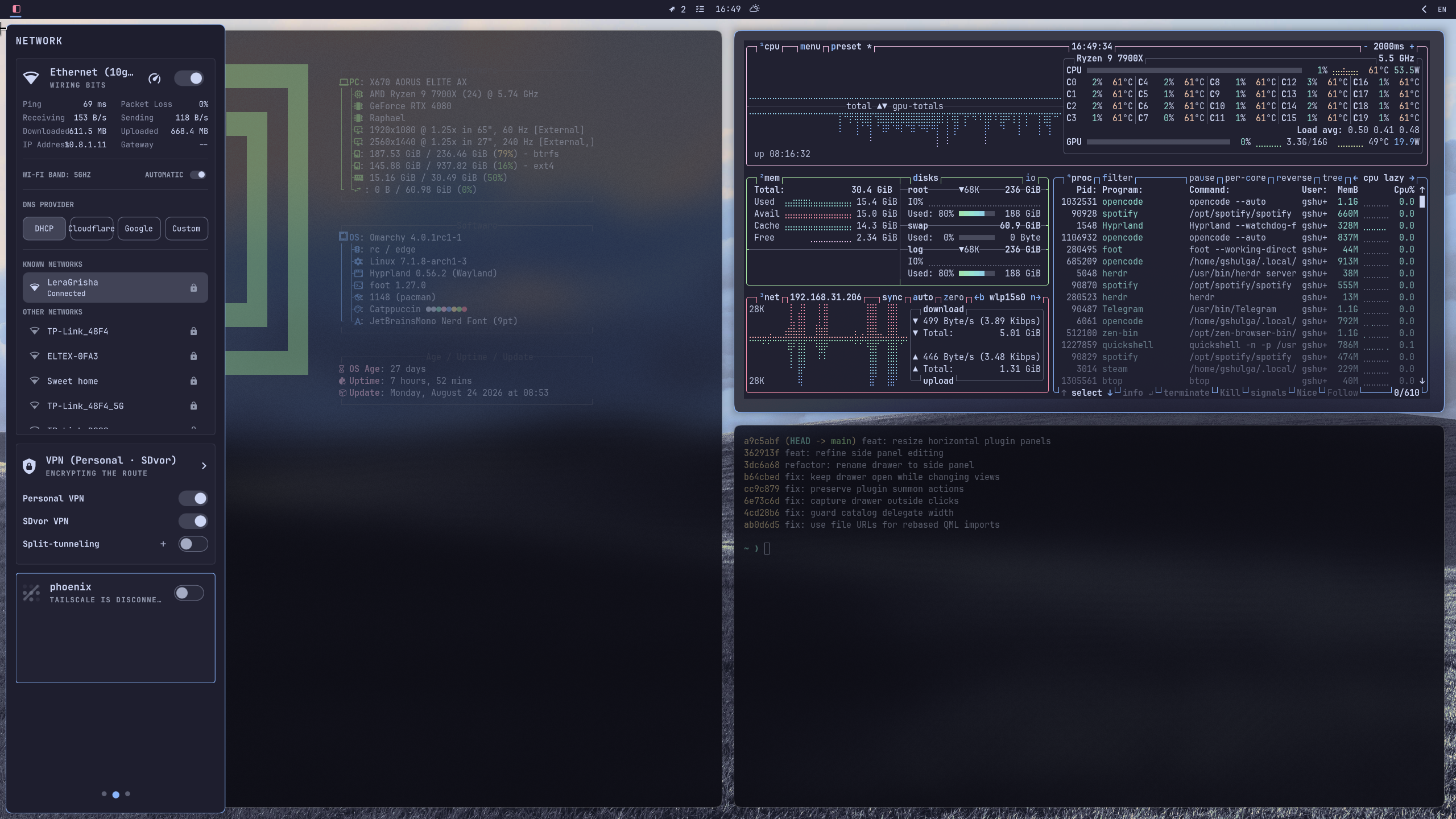Toggle the Personal VPN switch
Screen dimensions: 1456x819
pos(193,498)
